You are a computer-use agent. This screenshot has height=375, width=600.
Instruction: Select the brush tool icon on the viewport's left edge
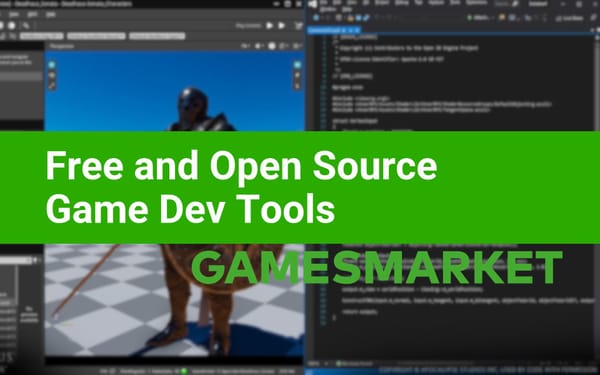click(52, 85)
